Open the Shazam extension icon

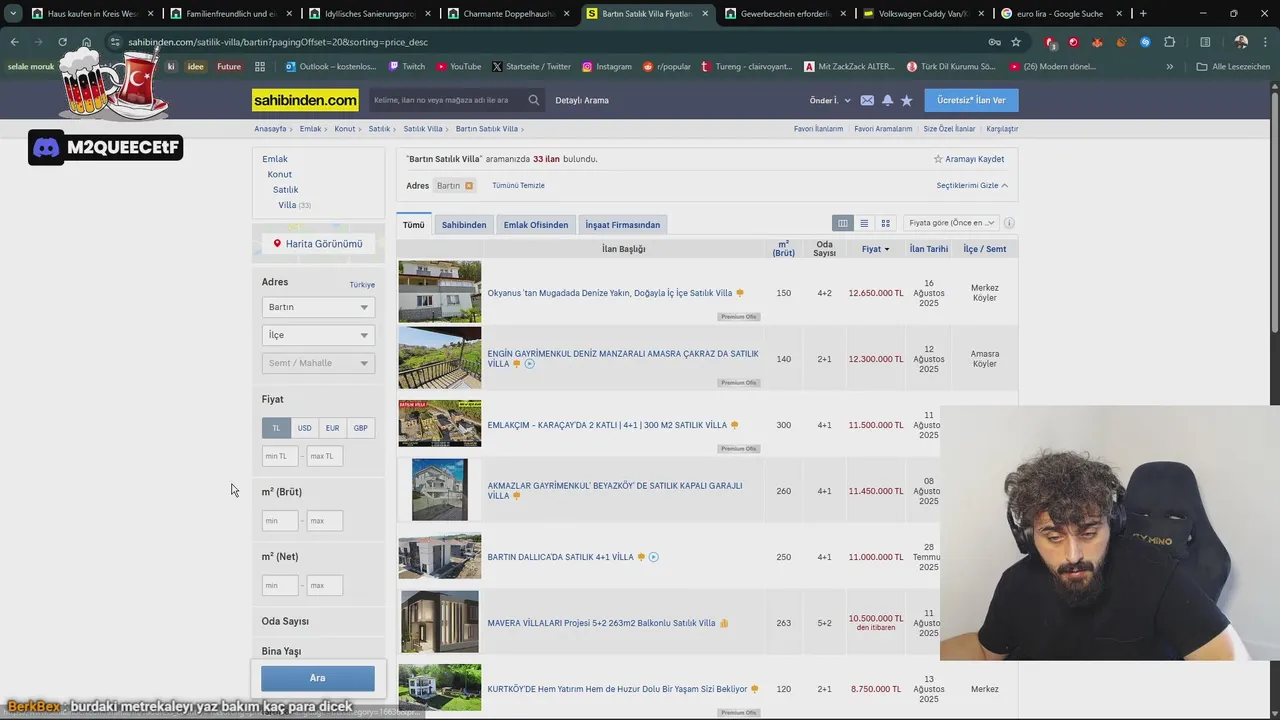[1145, 42]
